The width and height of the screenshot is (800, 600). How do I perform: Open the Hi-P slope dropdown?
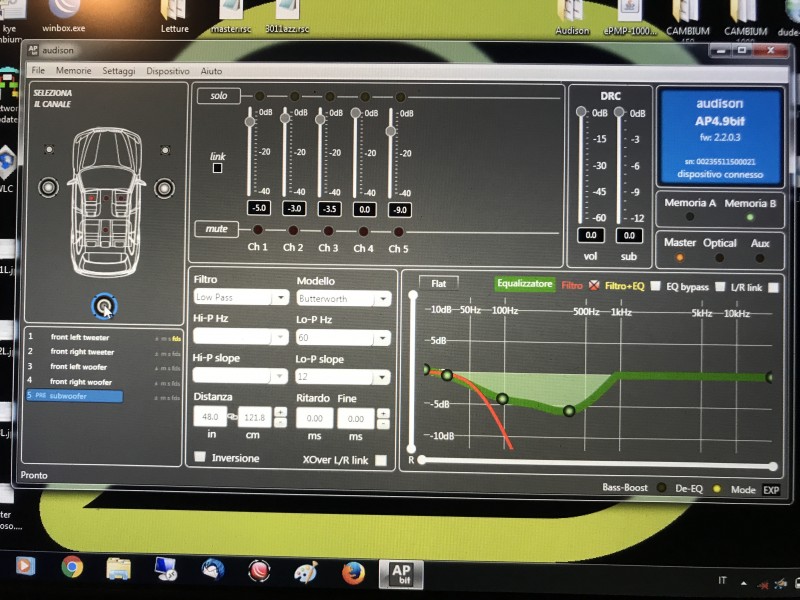point(240,376)
